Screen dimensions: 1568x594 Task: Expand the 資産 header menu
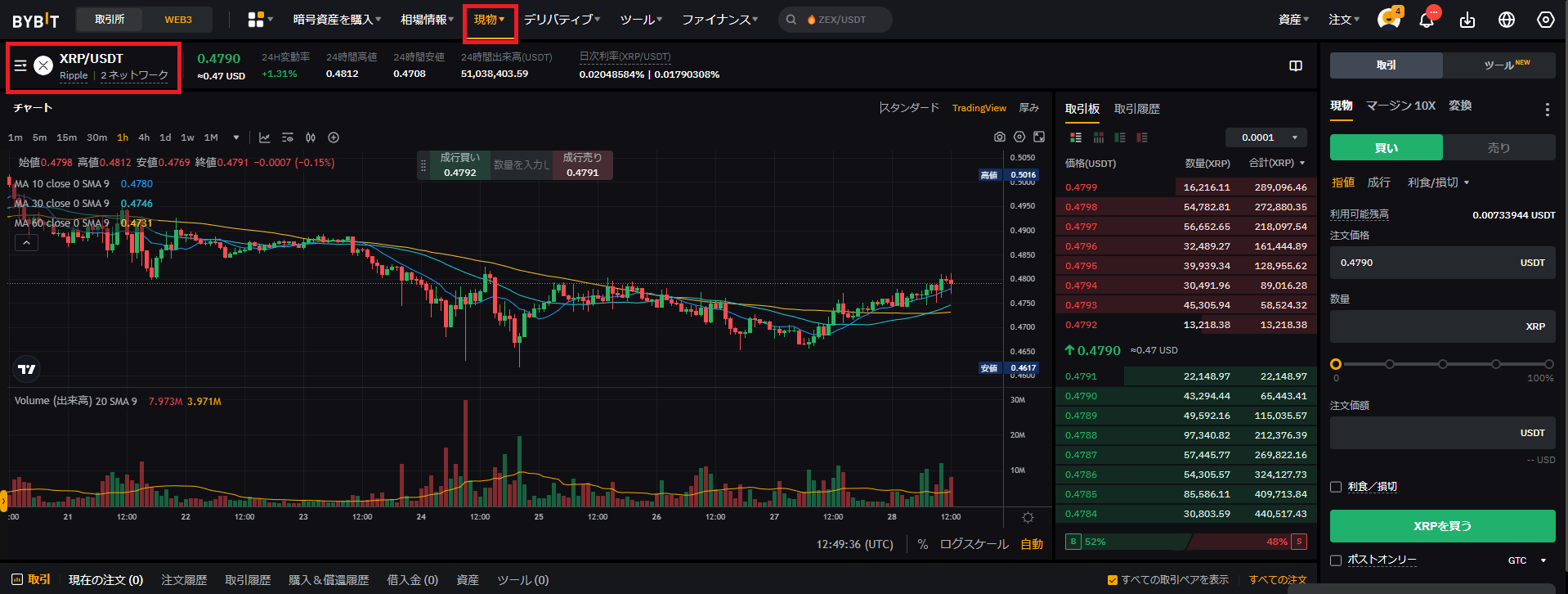(1293, 20)
